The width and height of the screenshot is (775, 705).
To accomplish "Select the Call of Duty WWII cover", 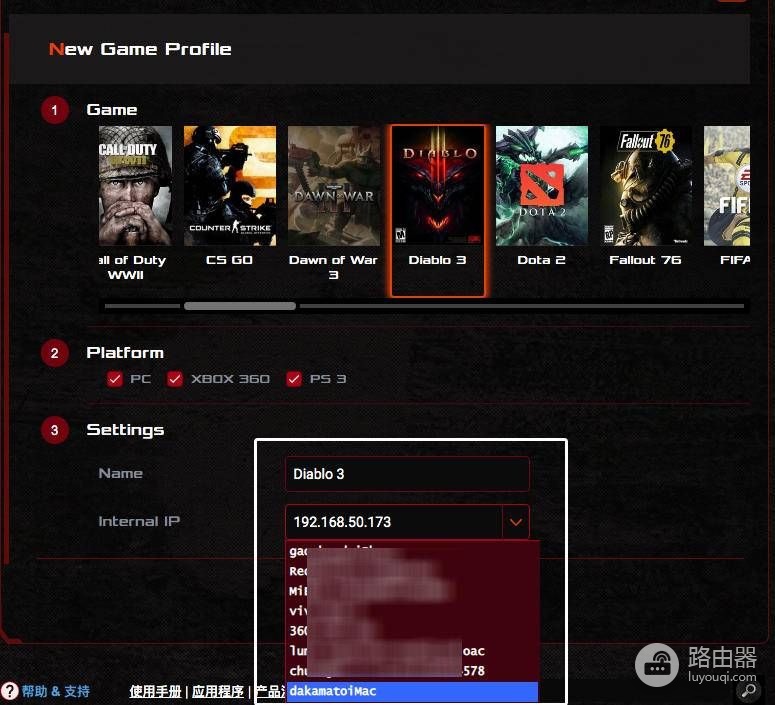I will (x=135, y=186).
